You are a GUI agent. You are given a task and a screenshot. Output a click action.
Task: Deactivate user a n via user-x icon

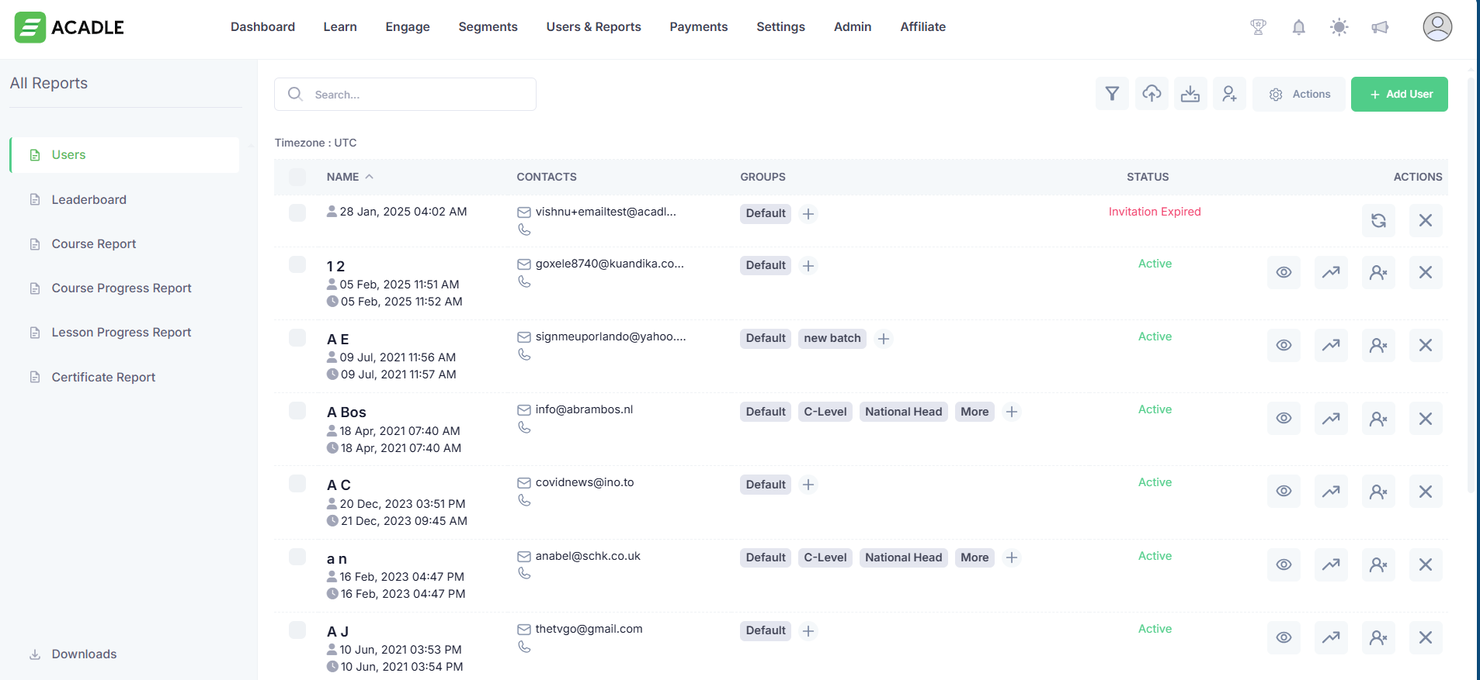1378,564
